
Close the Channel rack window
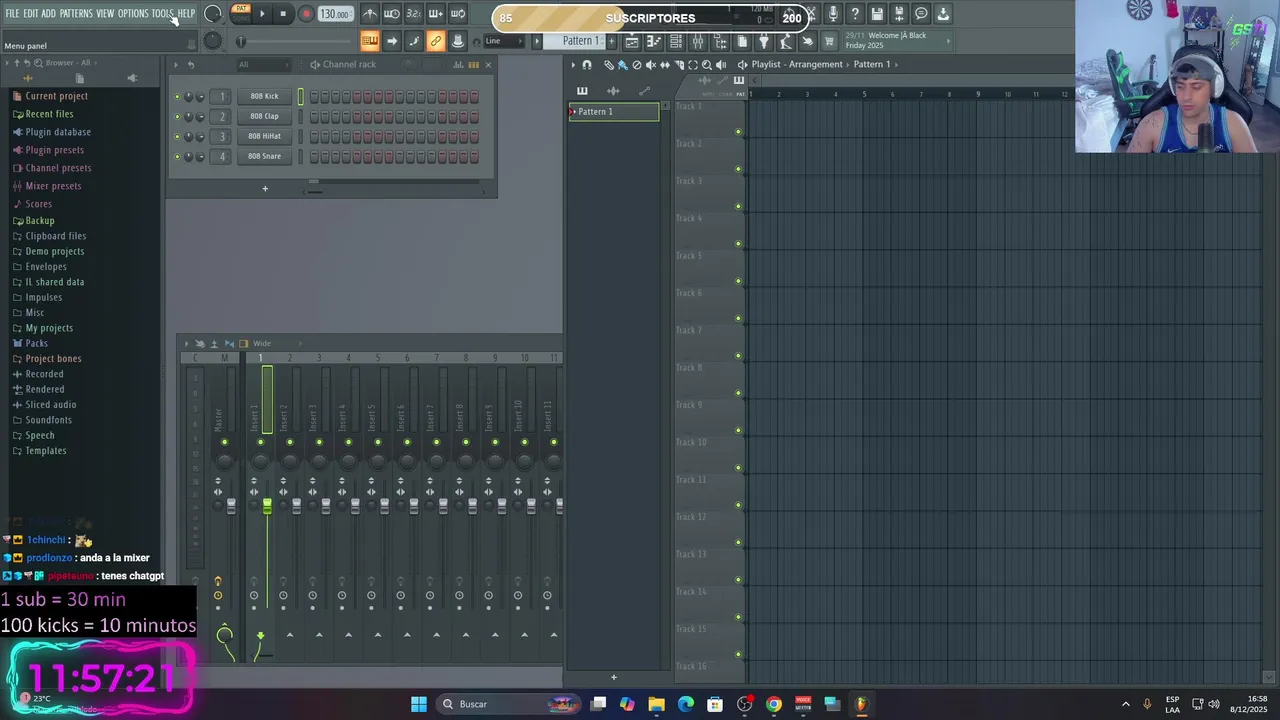[x=488, y=65]
